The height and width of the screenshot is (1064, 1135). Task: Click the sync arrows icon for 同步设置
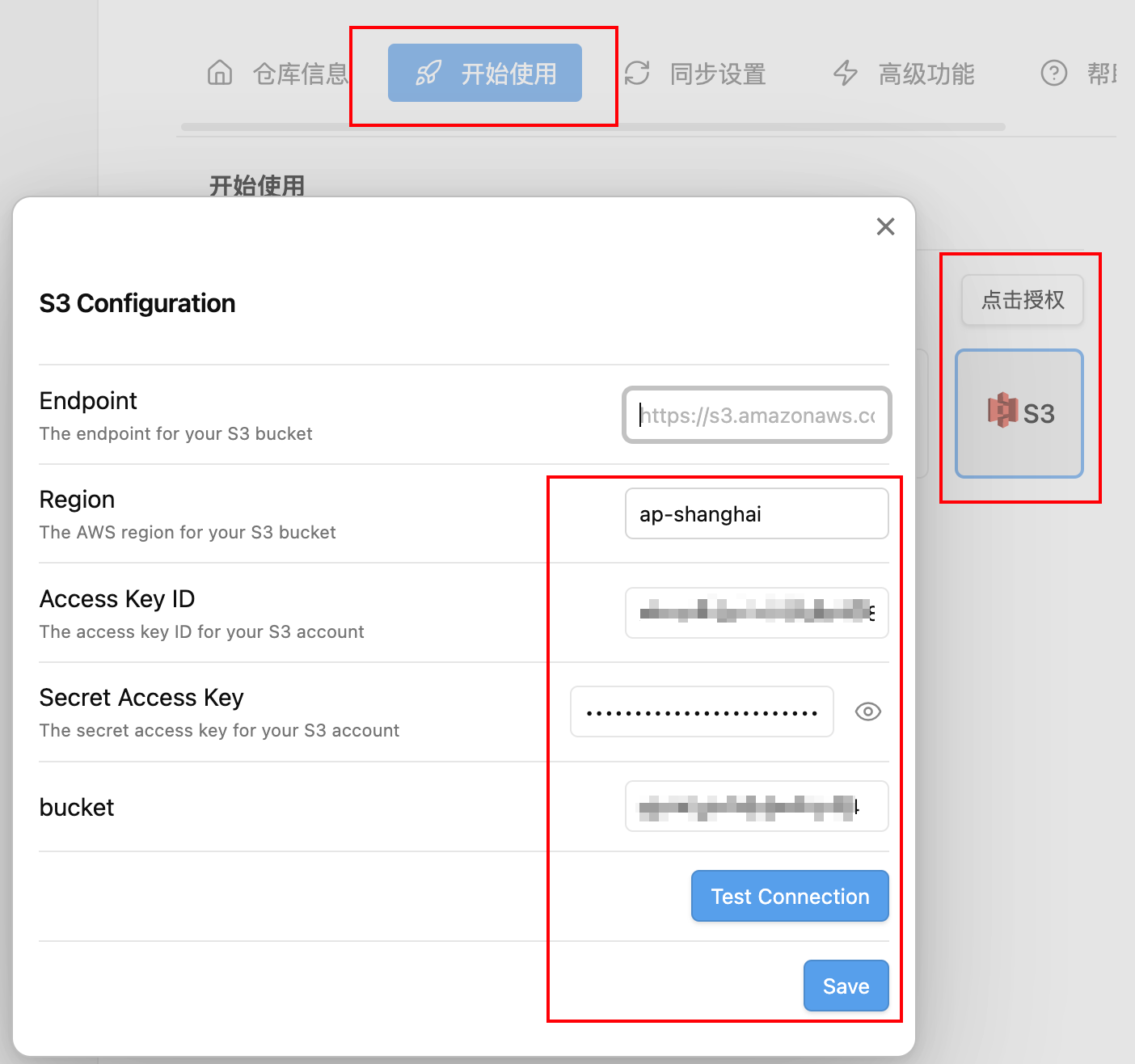(637, 74)
